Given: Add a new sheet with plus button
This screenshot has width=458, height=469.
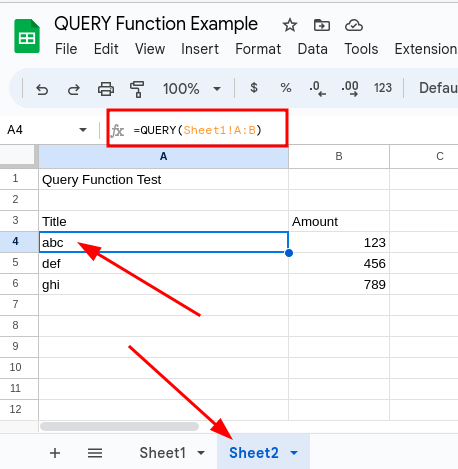Looking at the screenshot, I should point(55,453).
